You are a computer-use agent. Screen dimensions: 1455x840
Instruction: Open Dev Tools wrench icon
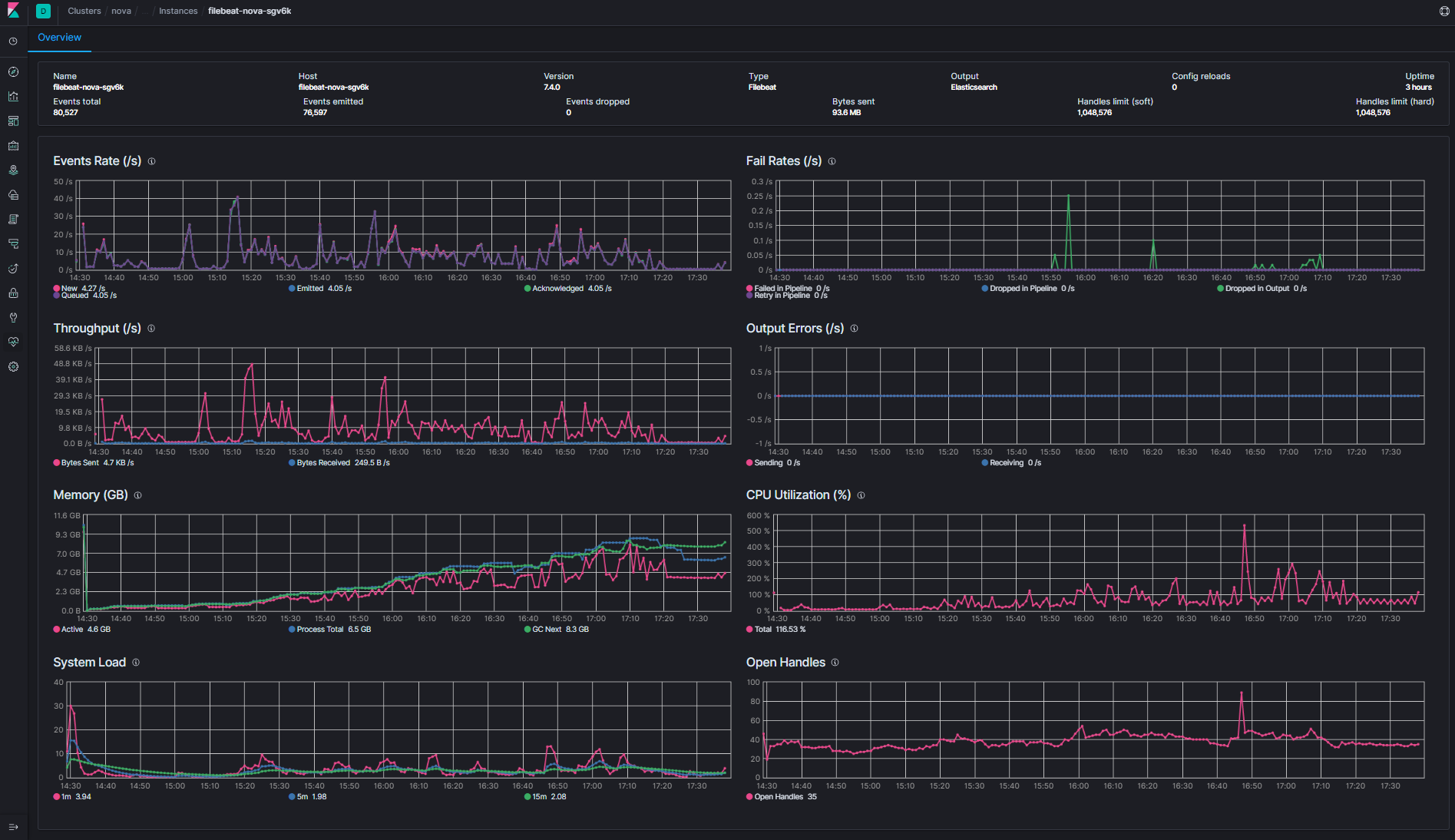pos(13,318)
